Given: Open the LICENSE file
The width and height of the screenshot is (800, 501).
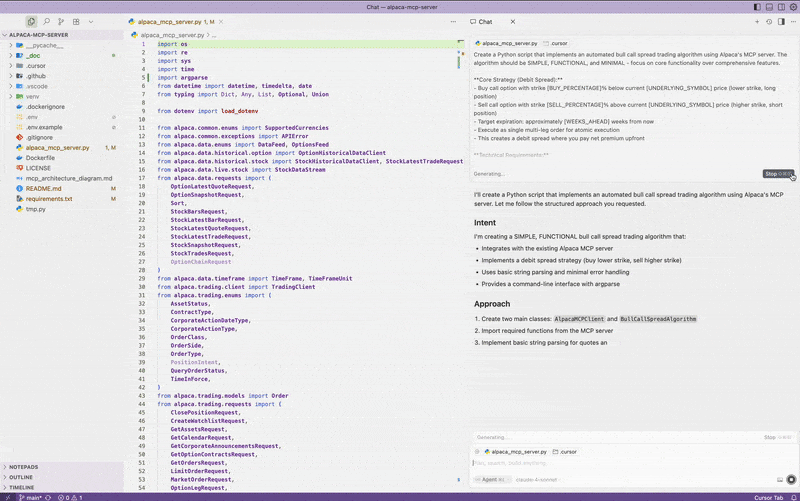Looking at the screenshot, I should [61, 168].
